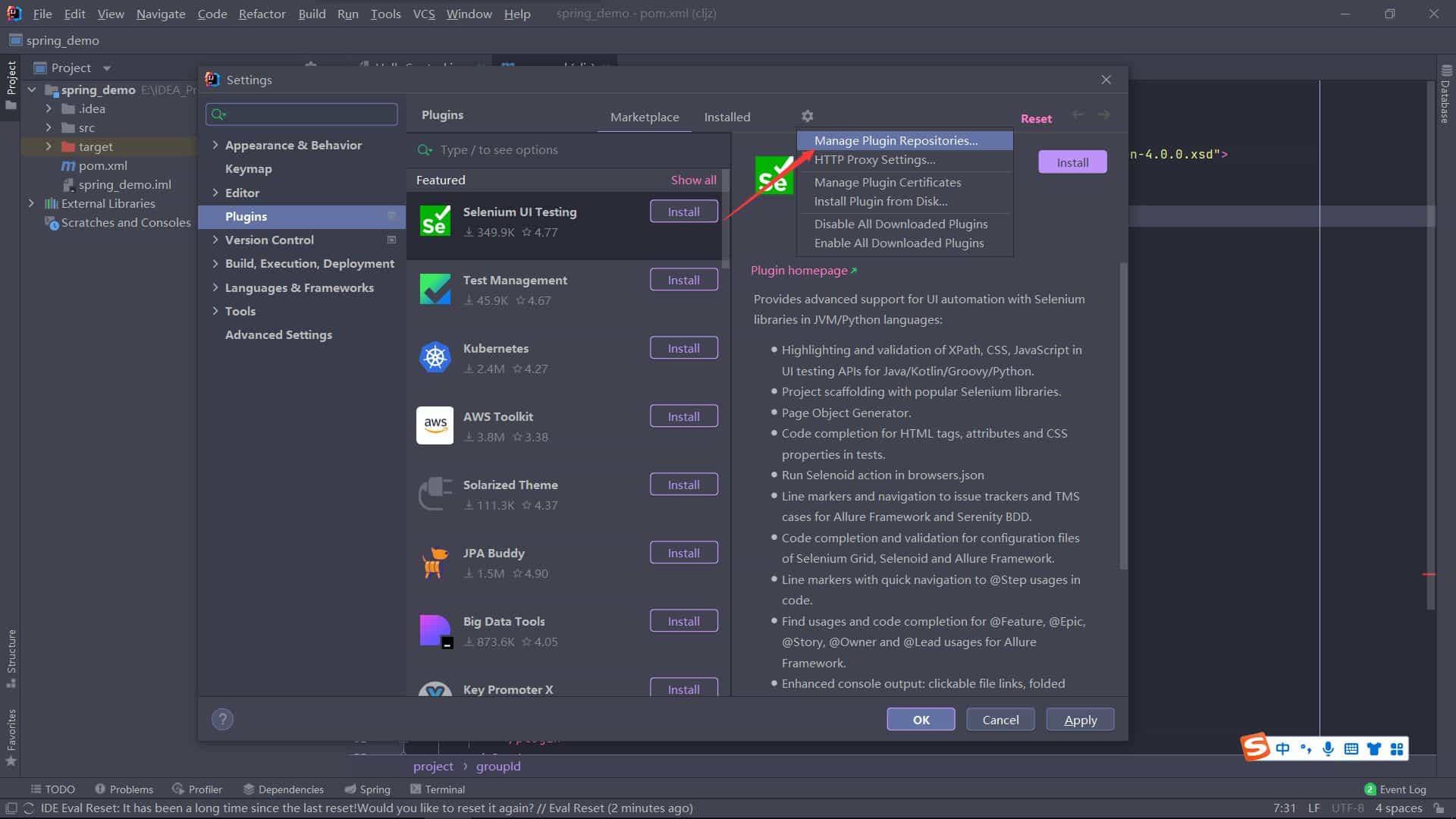Choose Manage Plugin Certificates
The width and height of the screenshot is (1456, 819).
(x=905, y=182)
